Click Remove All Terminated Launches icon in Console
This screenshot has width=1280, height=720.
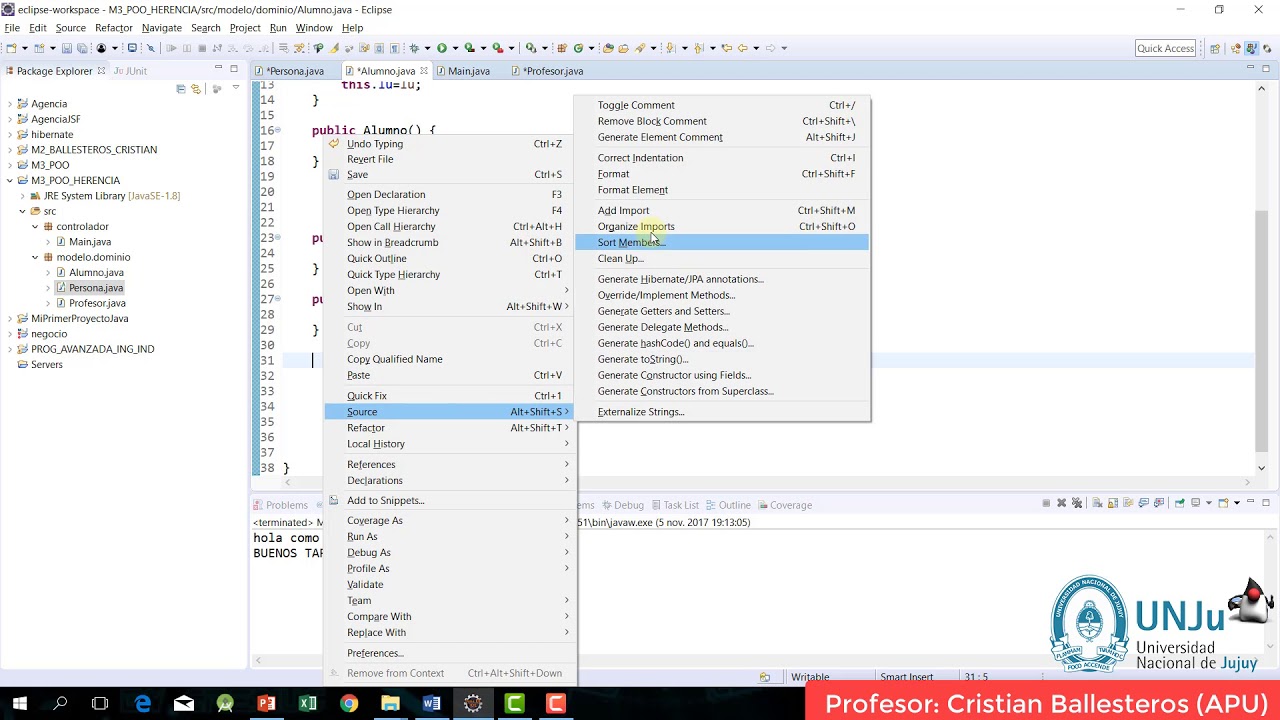[1077, 503]
